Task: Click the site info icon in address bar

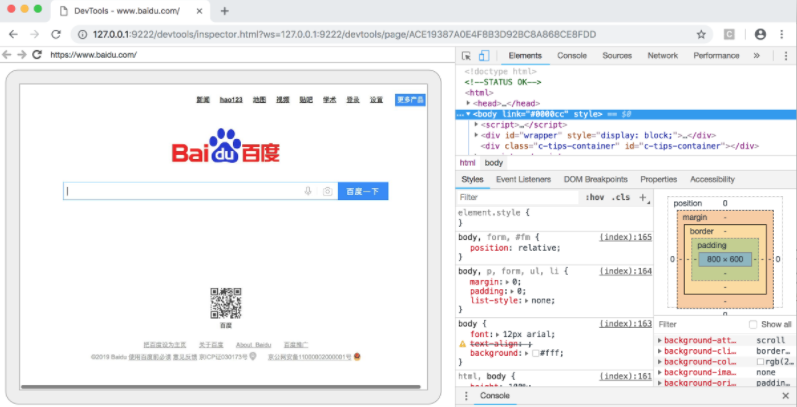Action: (82, 35)
